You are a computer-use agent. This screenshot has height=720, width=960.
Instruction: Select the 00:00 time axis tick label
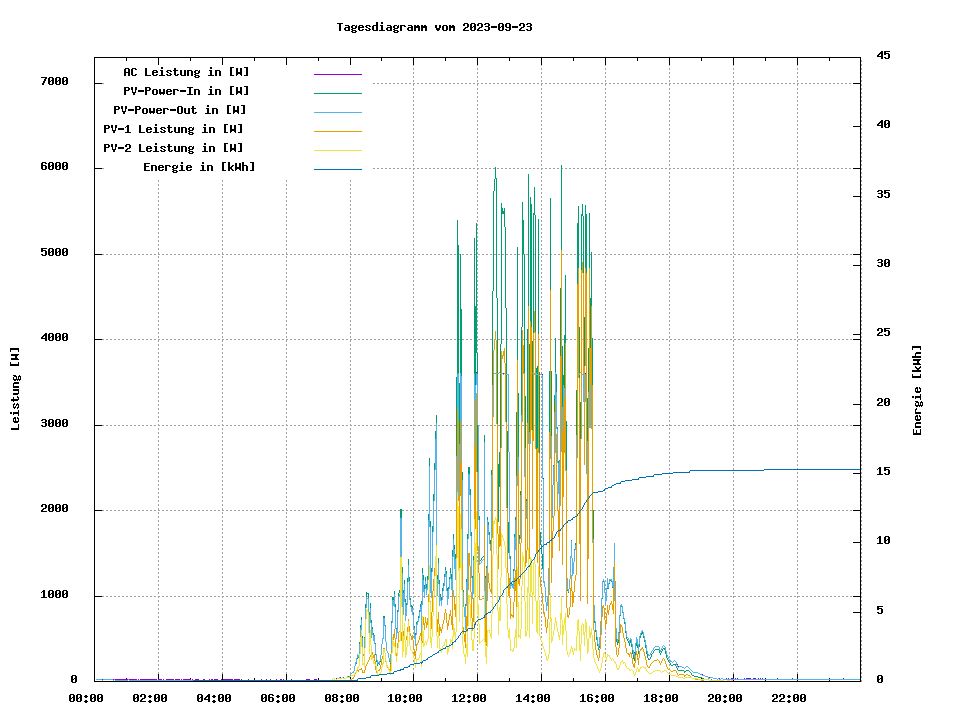pos(86,698)
